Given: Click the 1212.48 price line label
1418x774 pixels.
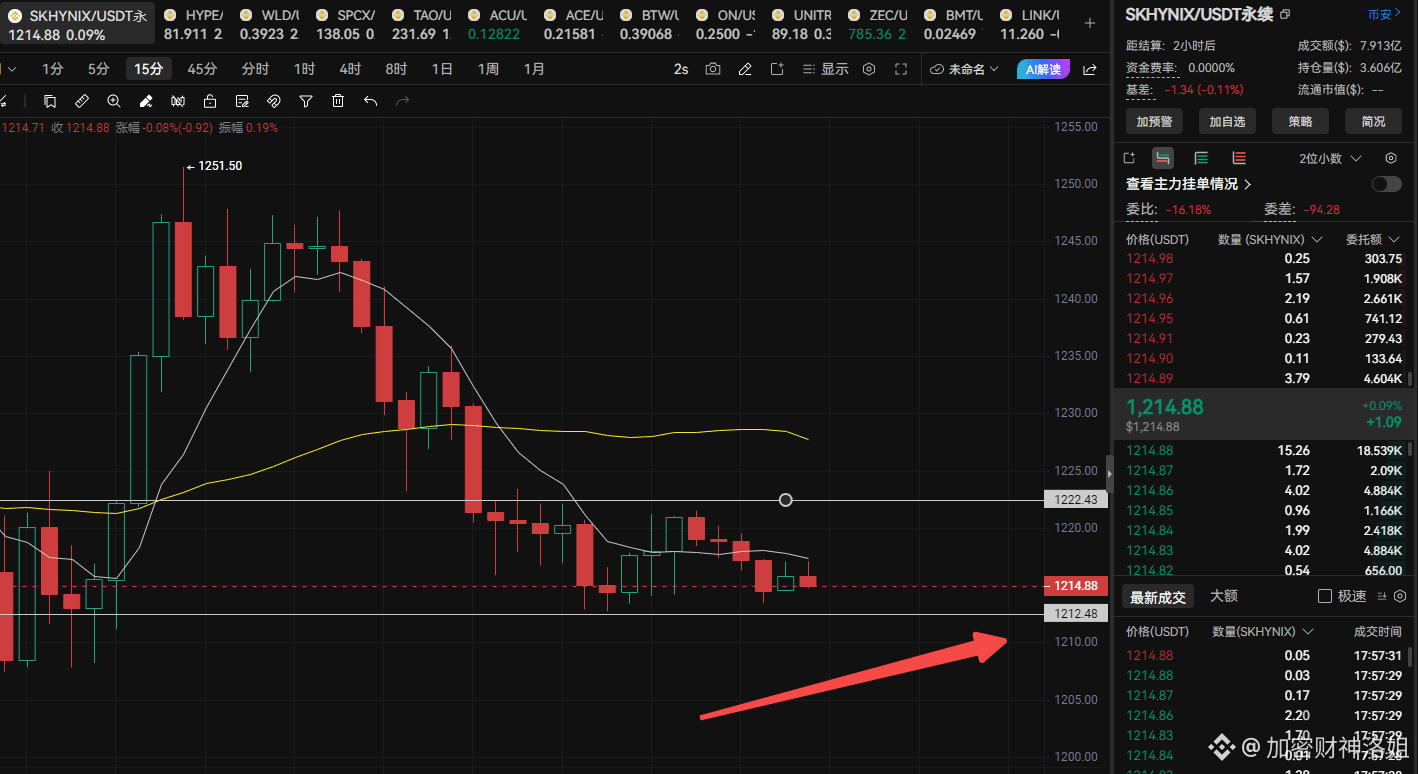Looking at the screenshot, I should (1075, 614).
